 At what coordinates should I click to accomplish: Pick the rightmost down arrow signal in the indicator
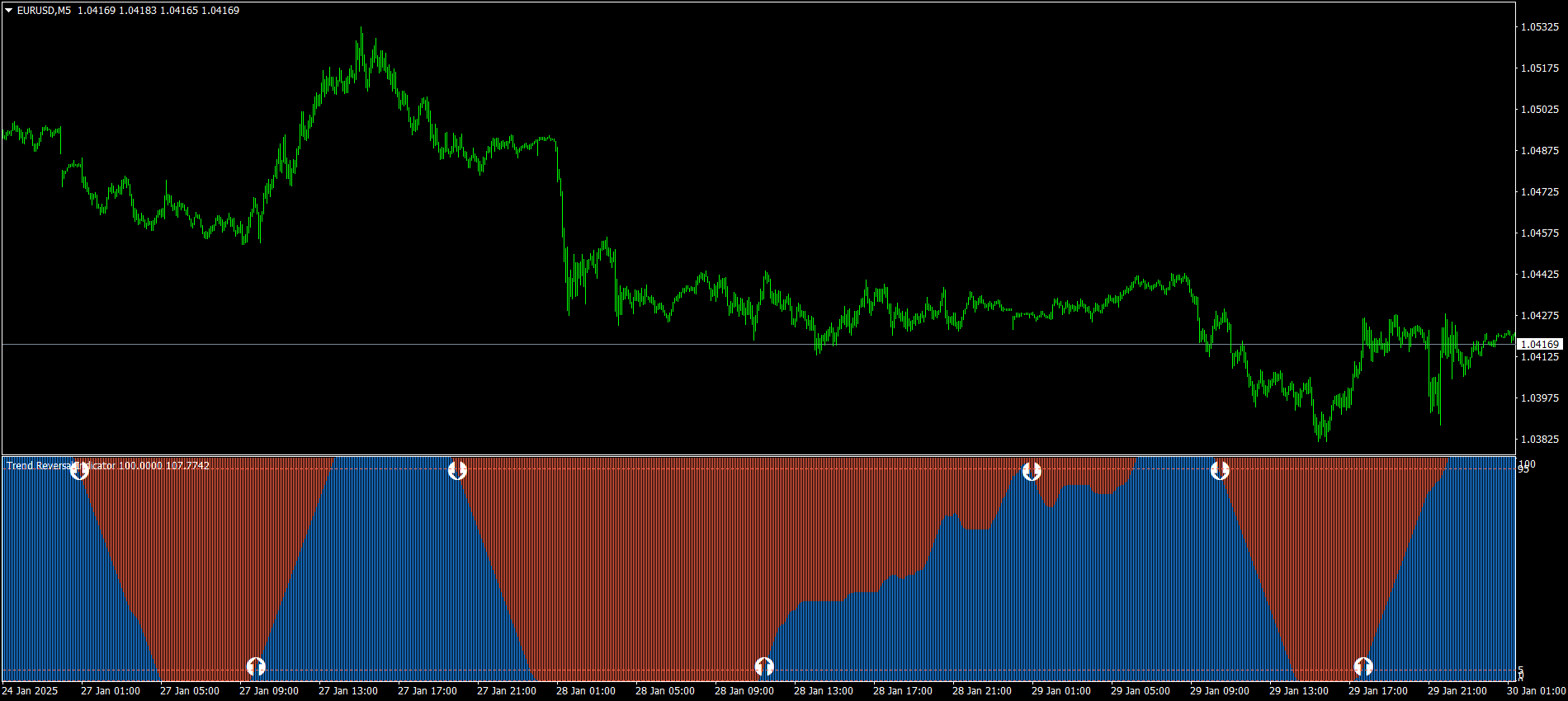click(x=1220, y=471)
